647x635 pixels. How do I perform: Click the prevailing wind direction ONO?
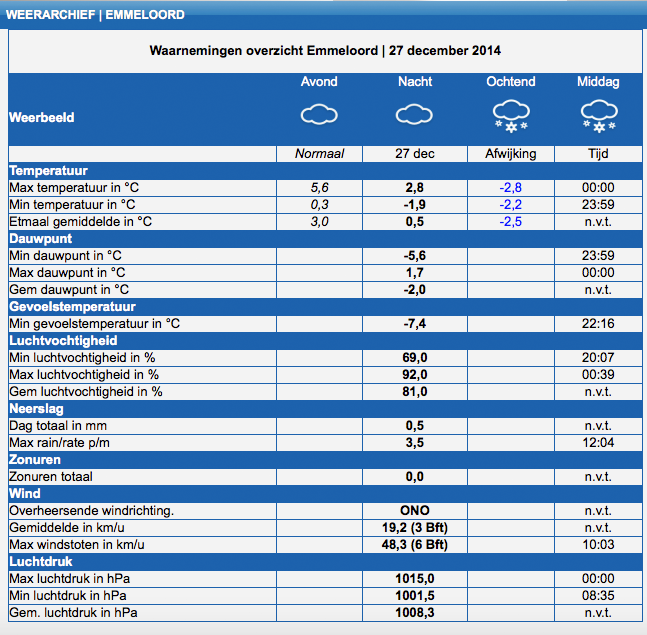[x=415, y=511]
